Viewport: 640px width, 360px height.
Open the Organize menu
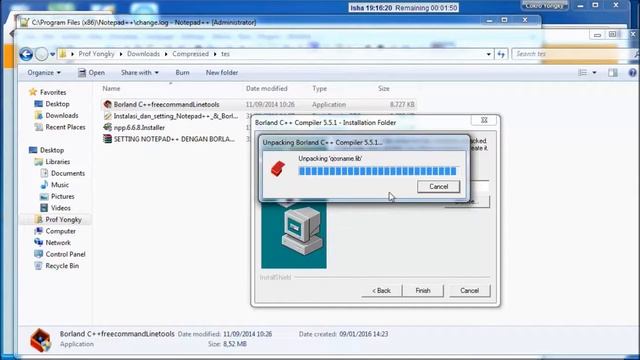pos(44,73)
